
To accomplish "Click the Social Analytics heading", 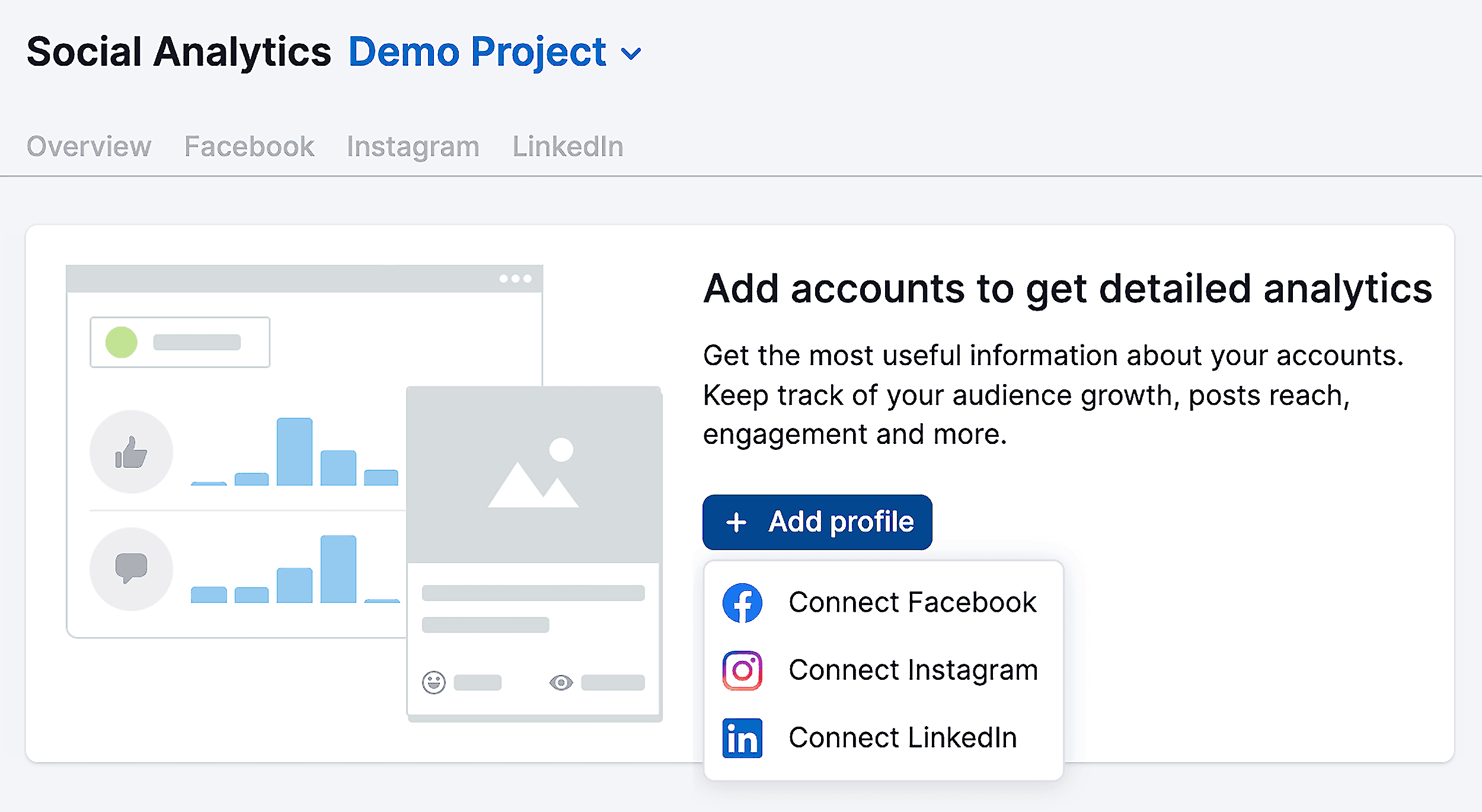I will pyautogui.click(x=179, y=52).
